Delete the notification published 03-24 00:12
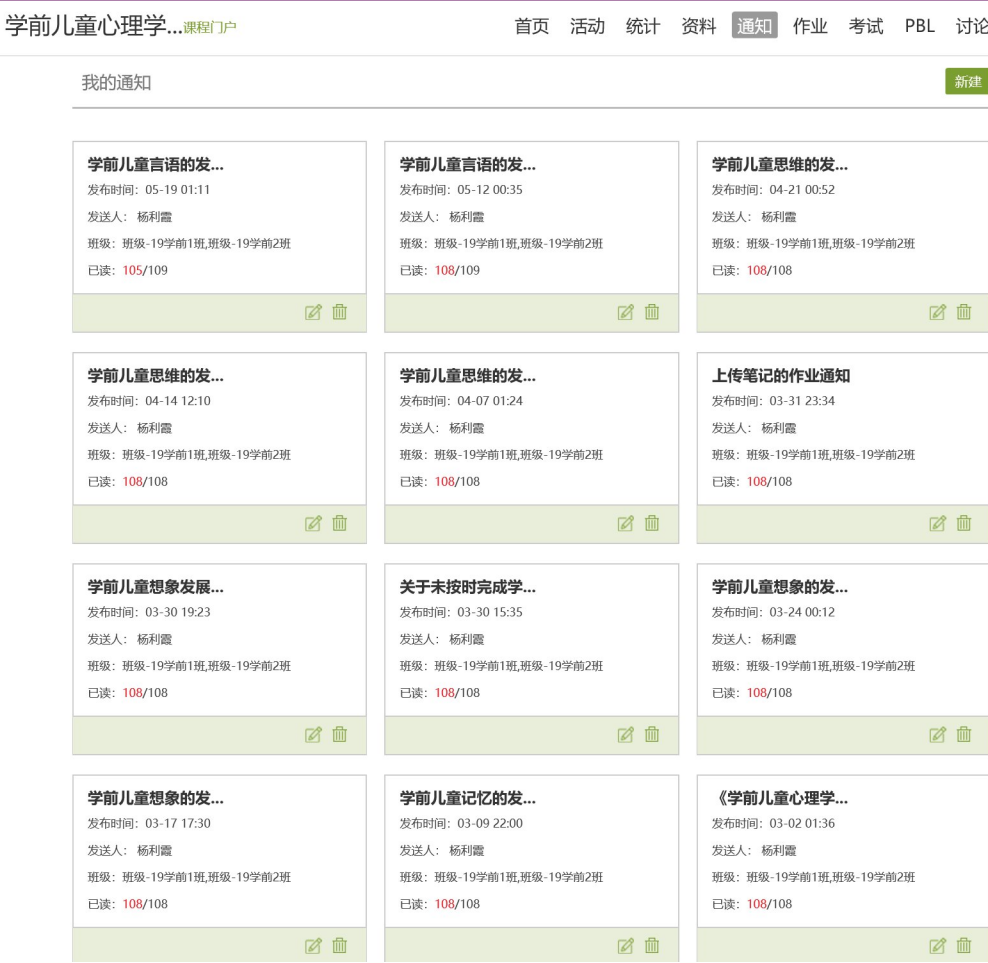The image size is (988, 963). coord(964,734)
